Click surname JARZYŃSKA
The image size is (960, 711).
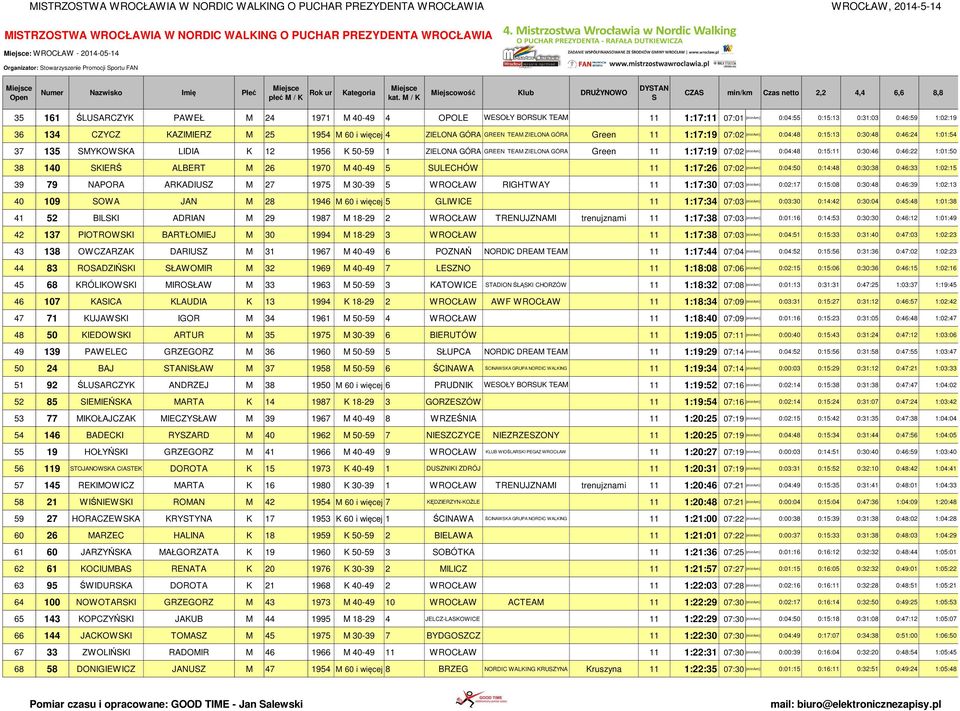pyautogui.click(x=106, y=552)
